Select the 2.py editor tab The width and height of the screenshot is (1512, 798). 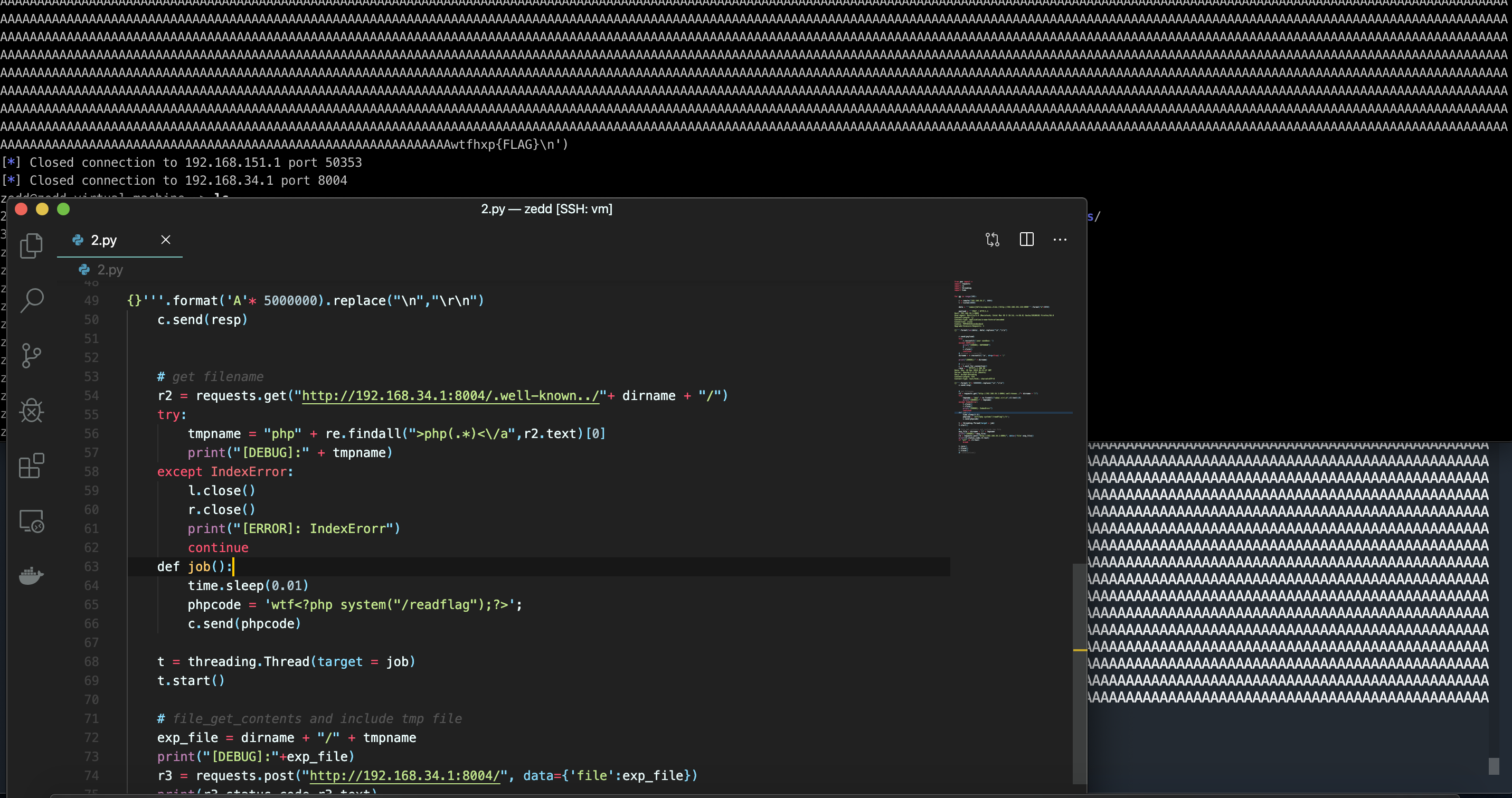pyautogui.click(x=103, y=240)
